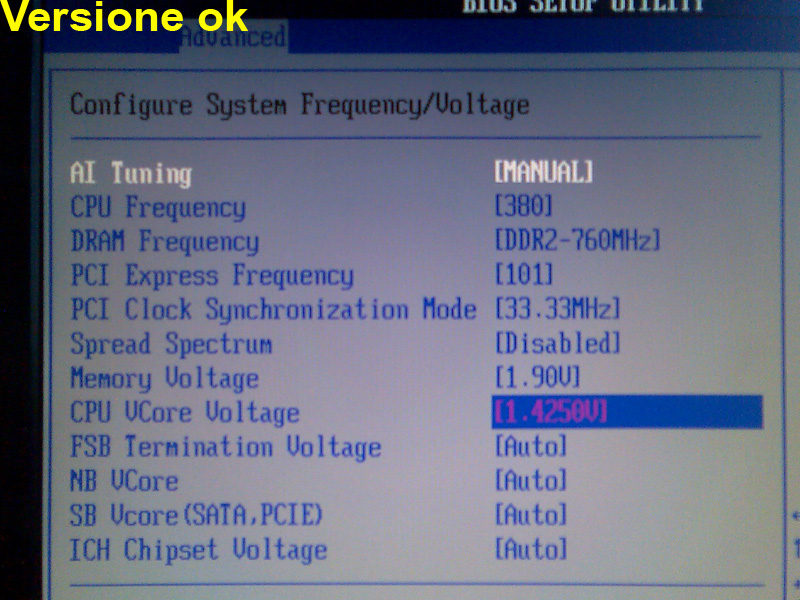Select the DRAM Frequency label
Screen dimensions: 800x600
[165, 241]
